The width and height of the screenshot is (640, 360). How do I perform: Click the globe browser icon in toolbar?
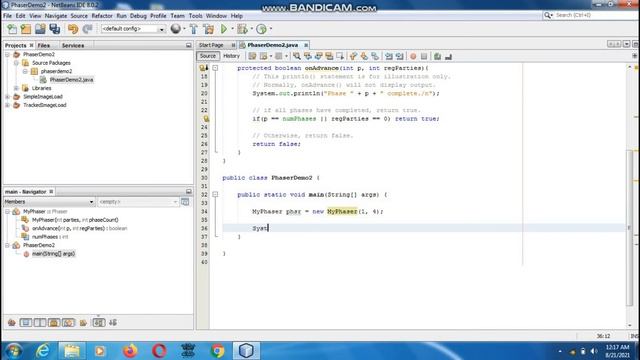[176, 29]
